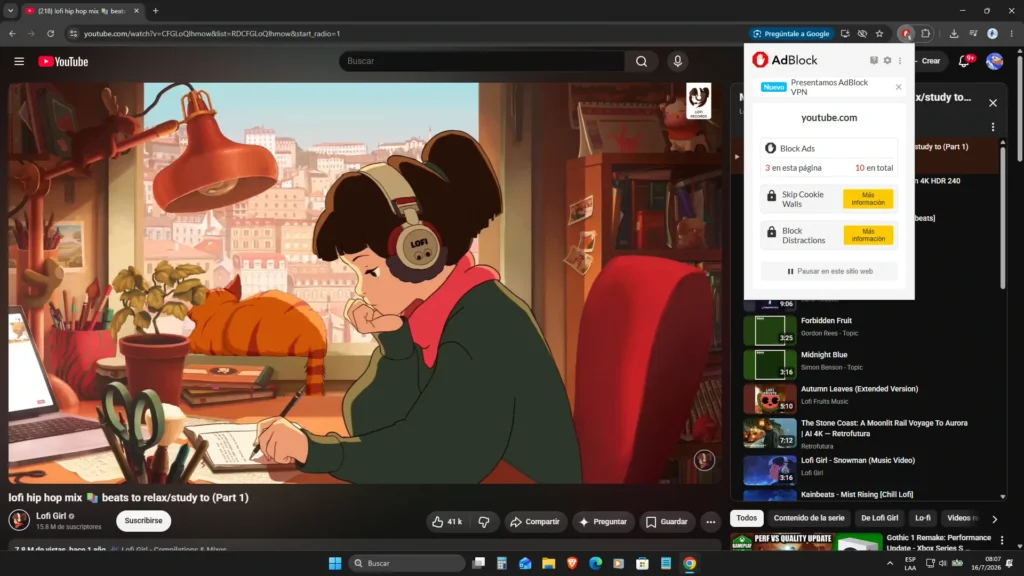Bookmark this page with the star icon
Screen dimensions: 1024x576
point(880,33)
